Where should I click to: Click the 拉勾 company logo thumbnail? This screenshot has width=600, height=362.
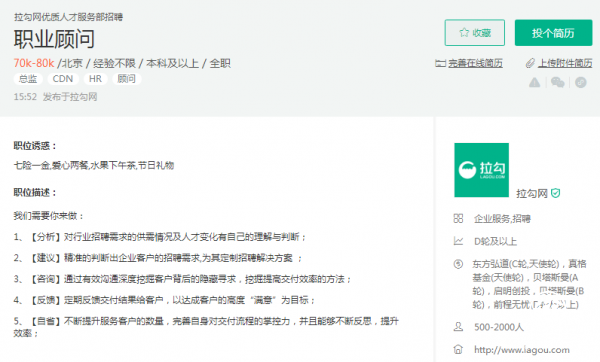(x=481, y=170)
